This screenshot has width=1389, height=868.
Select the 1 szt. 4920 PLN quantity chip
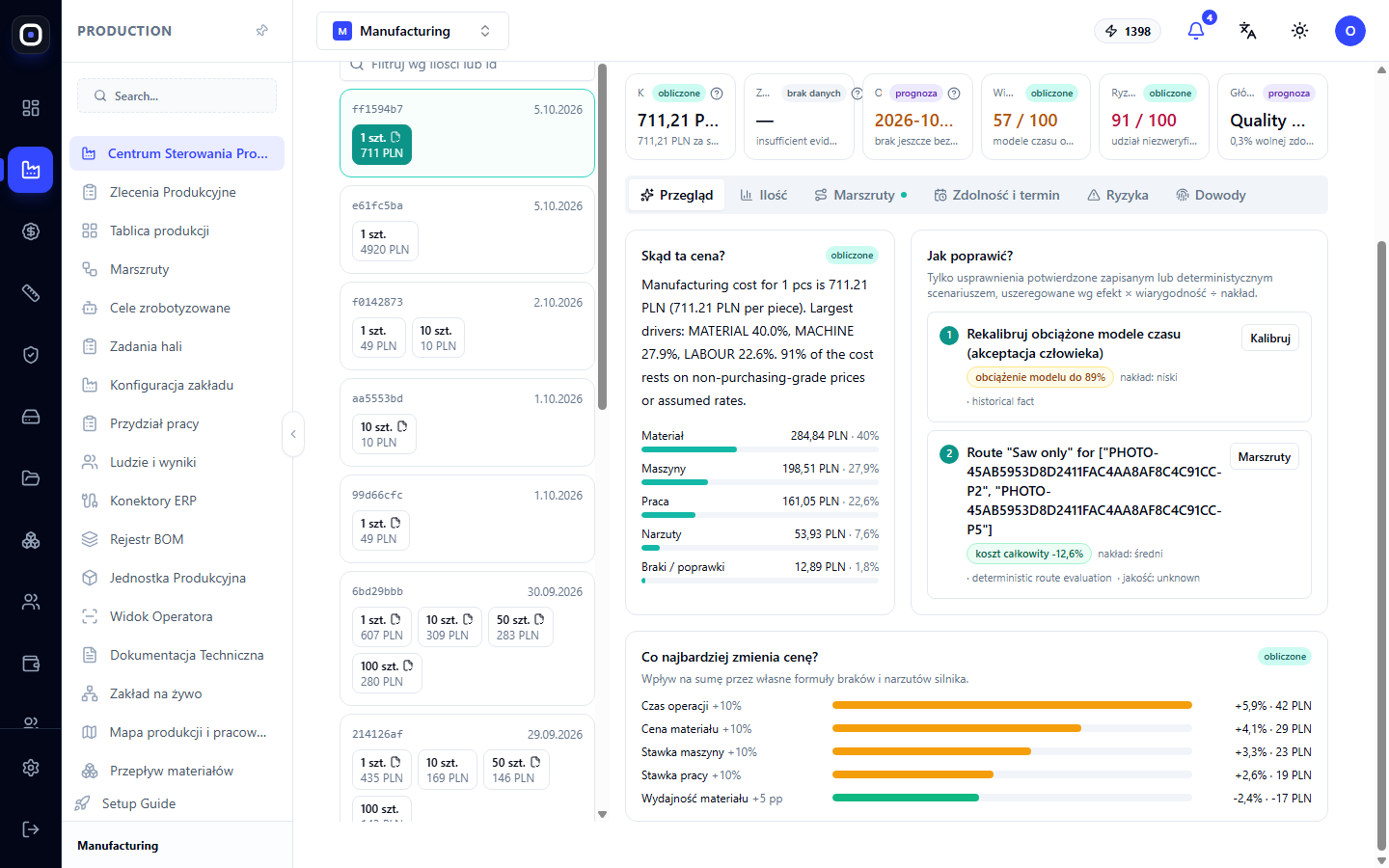pyautogui.click(x=385, y=241)
